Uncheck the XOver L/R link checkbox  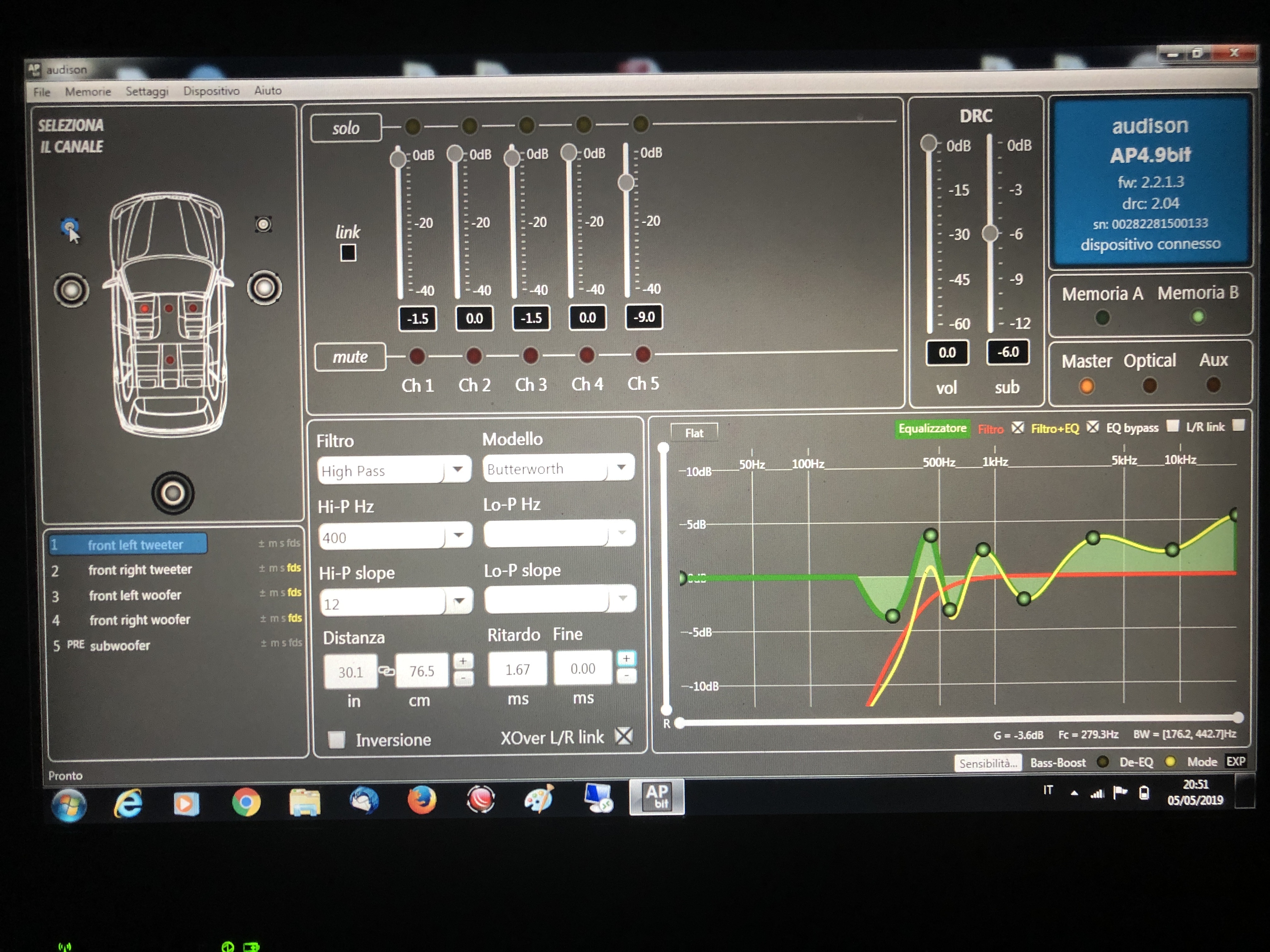pyautogui.click(x=624, y=736)
